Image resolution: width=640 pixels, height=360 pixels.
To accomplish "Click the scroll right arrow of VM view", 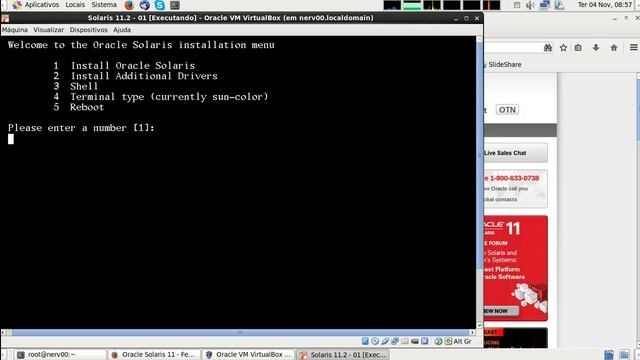I will pyautogui.click(x=472, y=333).
